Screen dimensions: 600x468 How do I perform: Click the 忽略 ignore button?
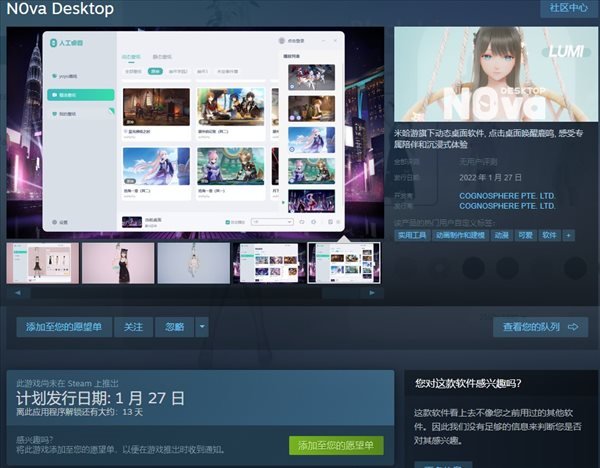coord(174,327)
